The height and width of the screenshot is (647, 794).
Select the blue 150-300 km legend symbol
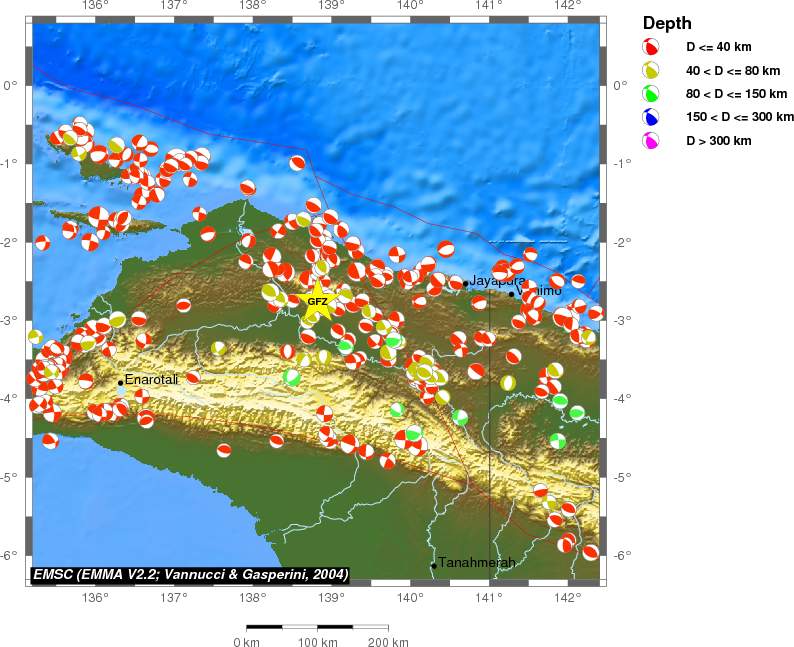pyautogui.click(x=651, y=117)
